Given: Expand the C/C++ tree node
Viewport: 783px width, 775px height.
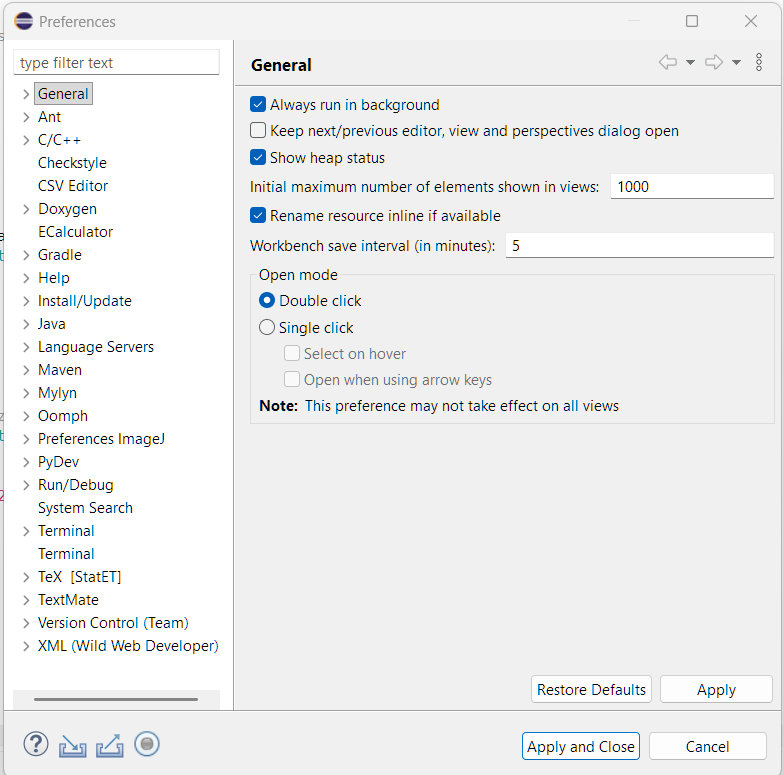Looking at the screenshot, I should coord(26,140).
